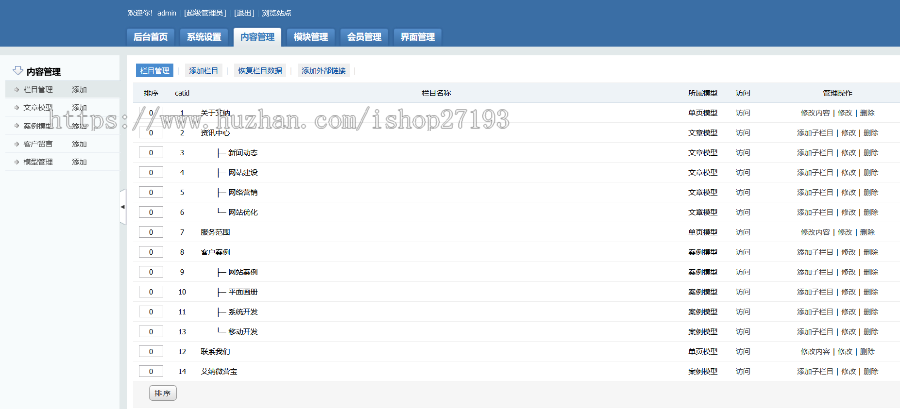The height and width of the screenshot is (409, 900).
Task: Click the 排序 button below the table
Action: (162, 394)
